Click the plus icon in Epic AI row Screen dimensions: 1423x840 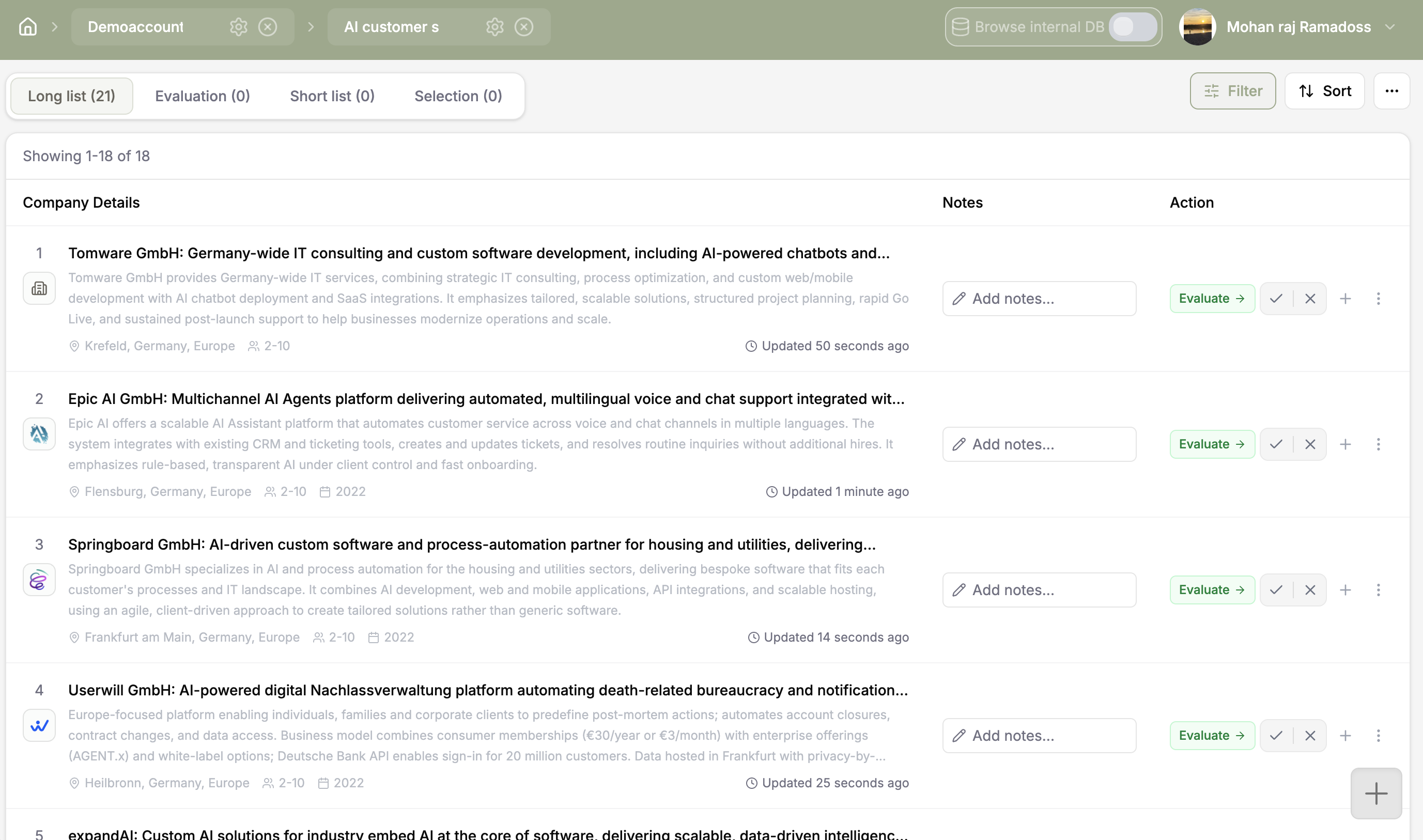1345,444
